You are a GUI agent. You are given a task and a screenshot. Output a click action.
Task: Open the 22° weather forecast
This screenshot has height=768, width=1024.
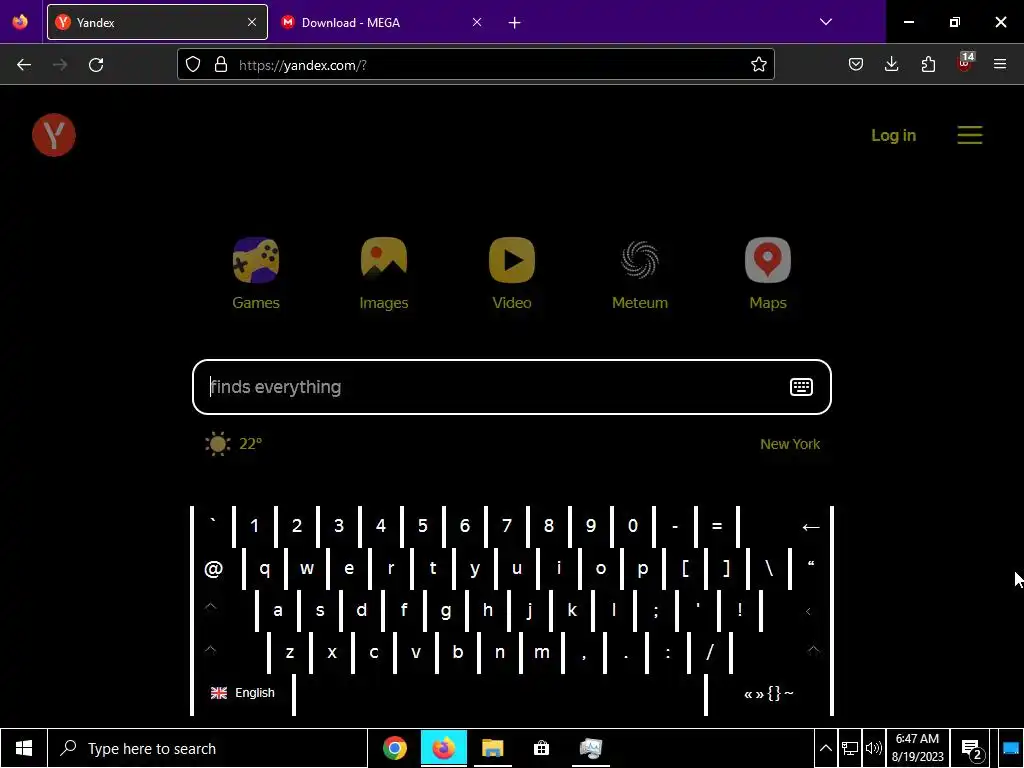point(250,444)
